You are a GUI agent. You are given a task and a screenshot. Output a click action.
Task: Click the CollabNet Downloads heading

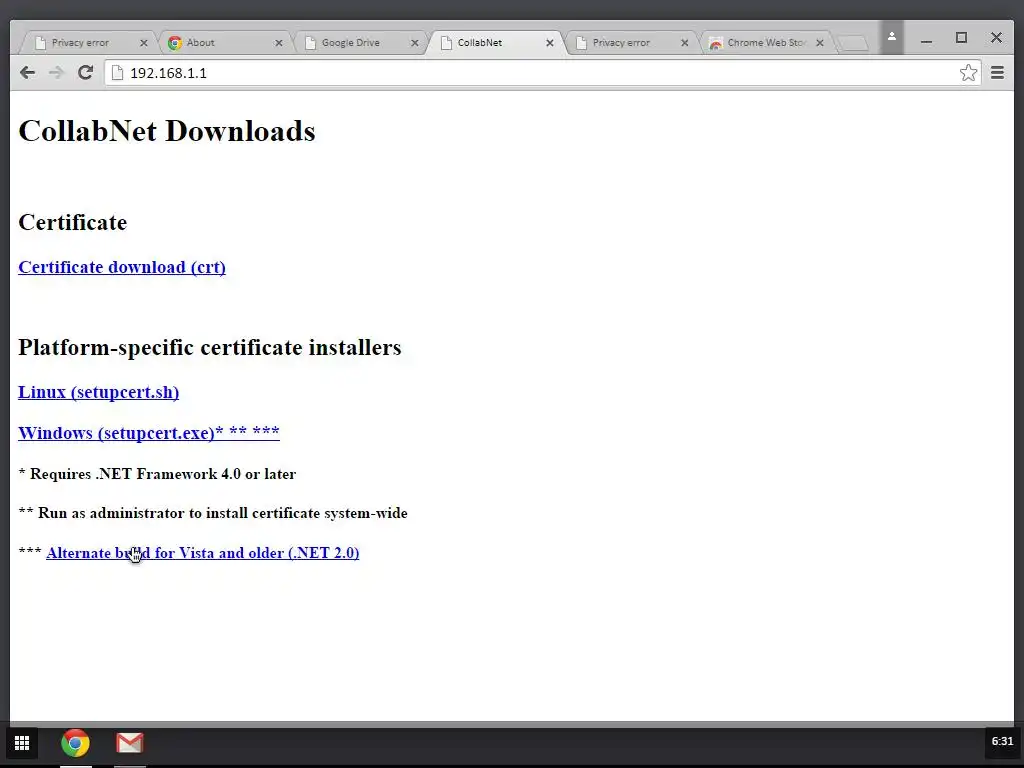(167, 131)
